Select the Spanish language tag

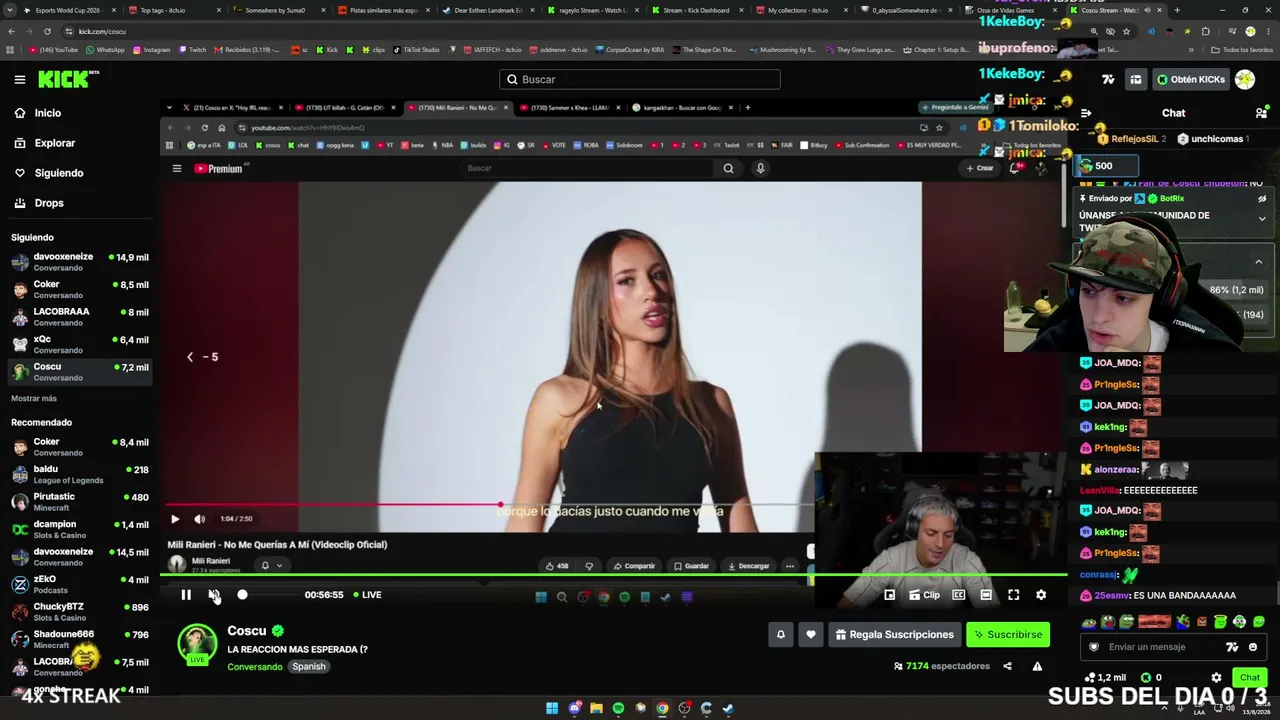[309, 667]
